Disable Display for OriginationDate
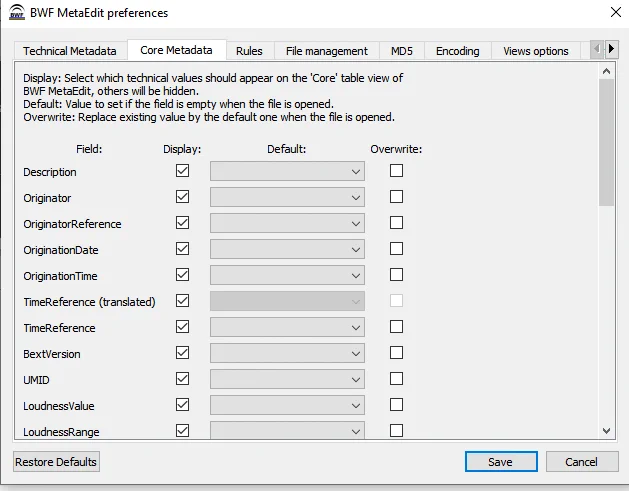Image resolution: width=629 pixels, height=491 pixels. 183,249
